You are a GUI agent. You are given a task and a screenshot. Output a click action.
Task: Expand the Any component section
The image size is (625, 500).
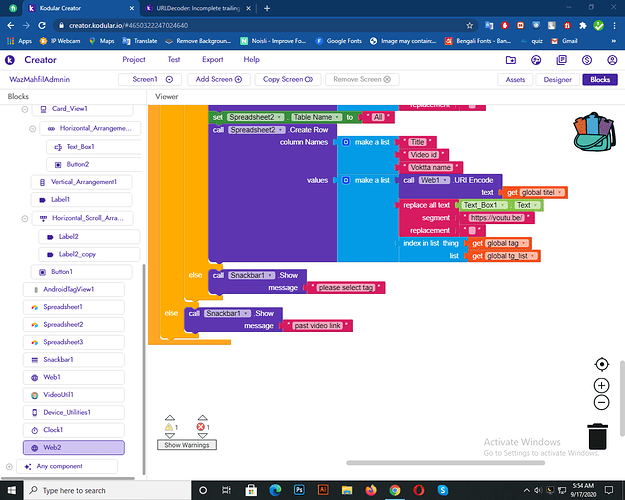click(x=14, y=466)
